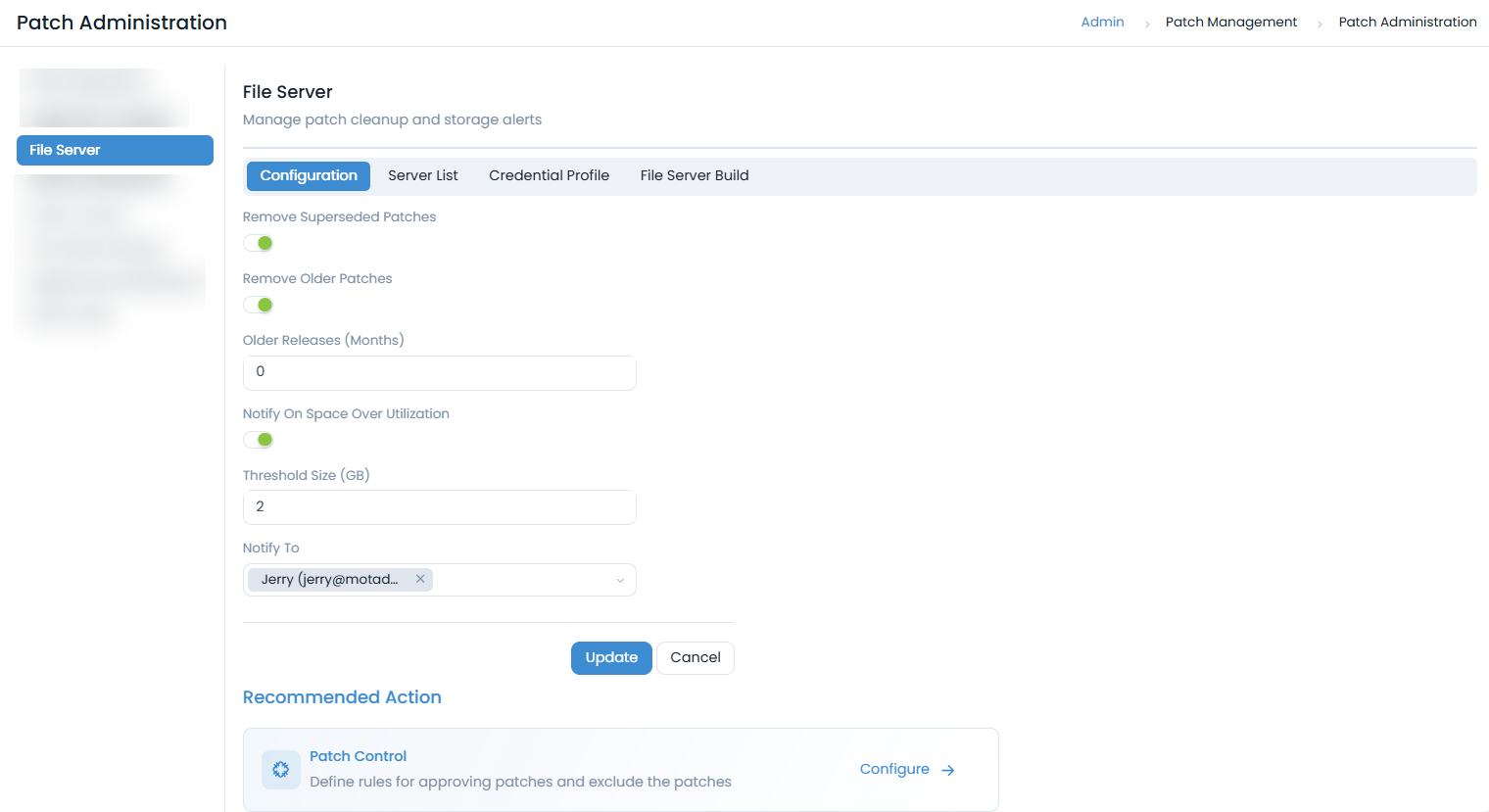This screenshot has width=1489, height=812.
Task: Click the Patch Control gear icon
Action: point(281,770)
